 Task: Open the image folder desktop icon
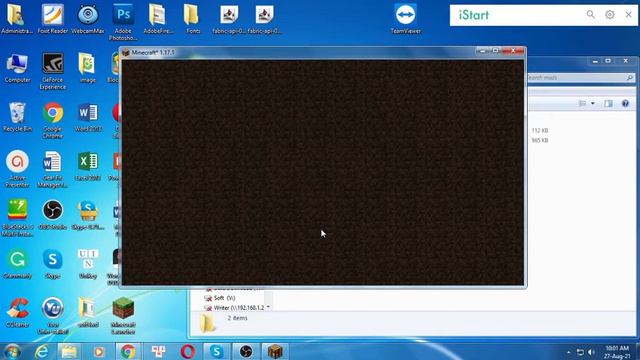[87, 68]
